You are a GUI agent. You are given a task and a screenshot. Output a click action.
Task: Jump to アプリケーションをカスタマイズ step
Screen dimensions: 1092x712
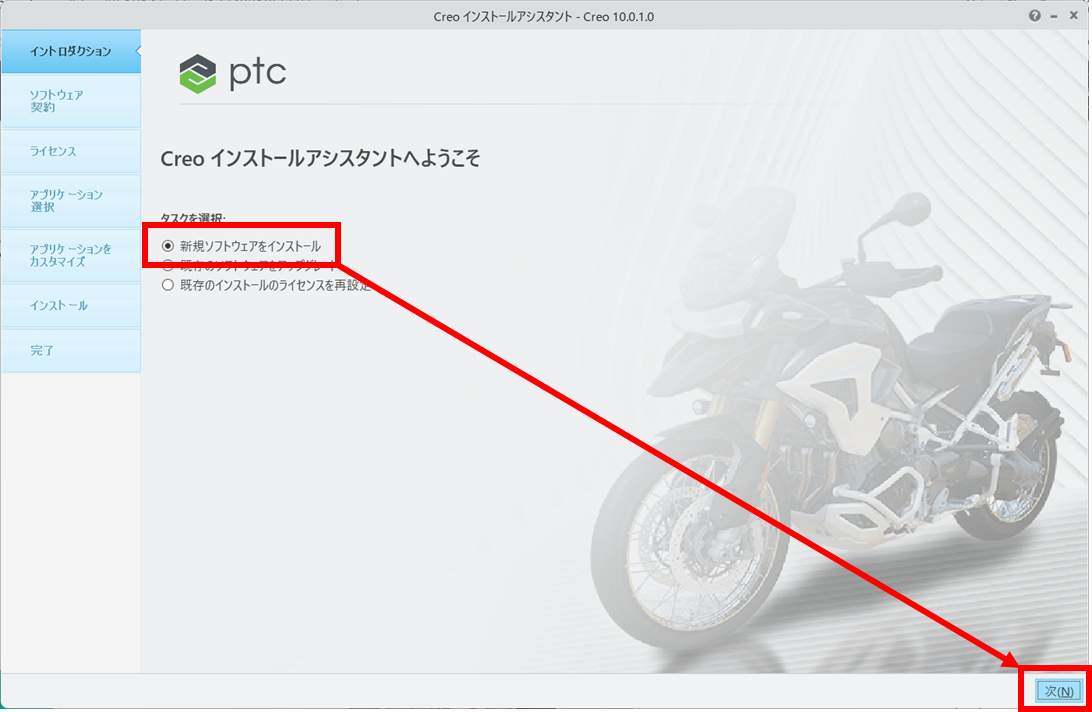pyautogui.click(x=70, y=255)
